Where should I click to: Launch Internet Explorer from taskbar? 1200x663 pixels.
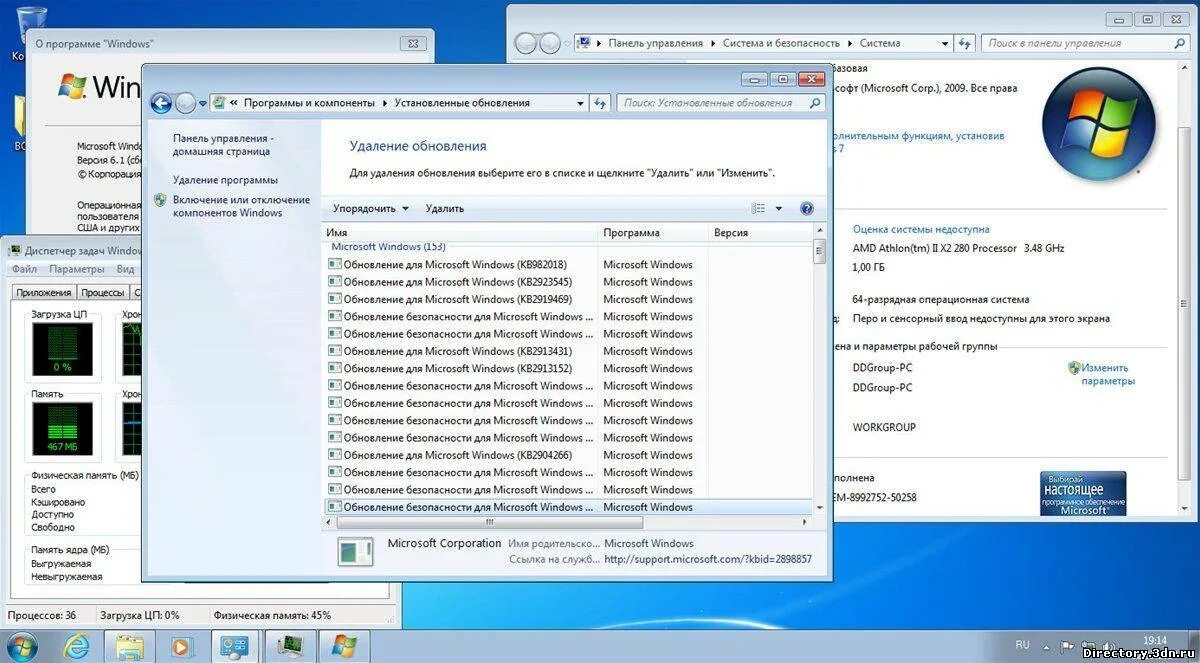pyautogui.click(x=77, y=646)
